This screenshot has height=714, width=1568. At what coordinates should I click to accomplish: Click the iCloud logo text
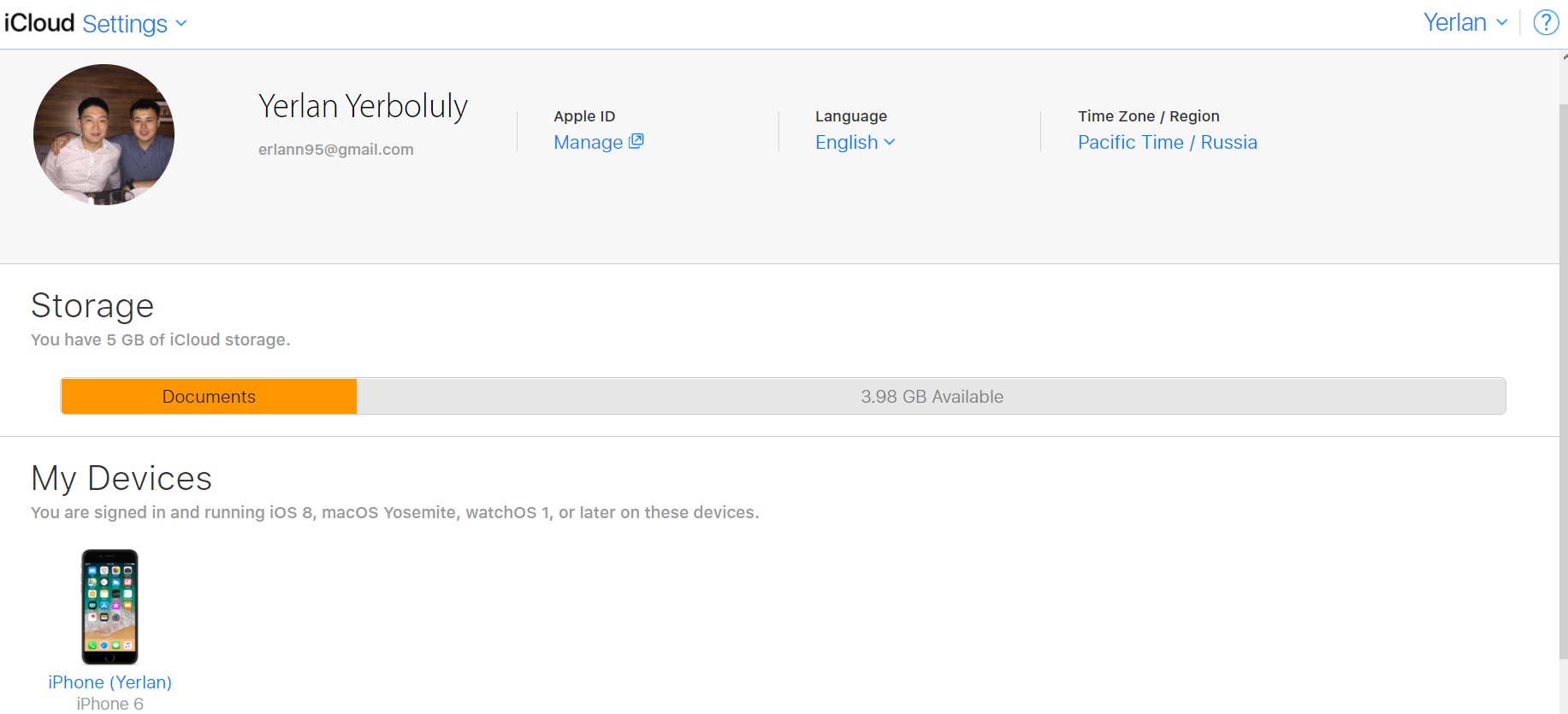coord(39,23)
